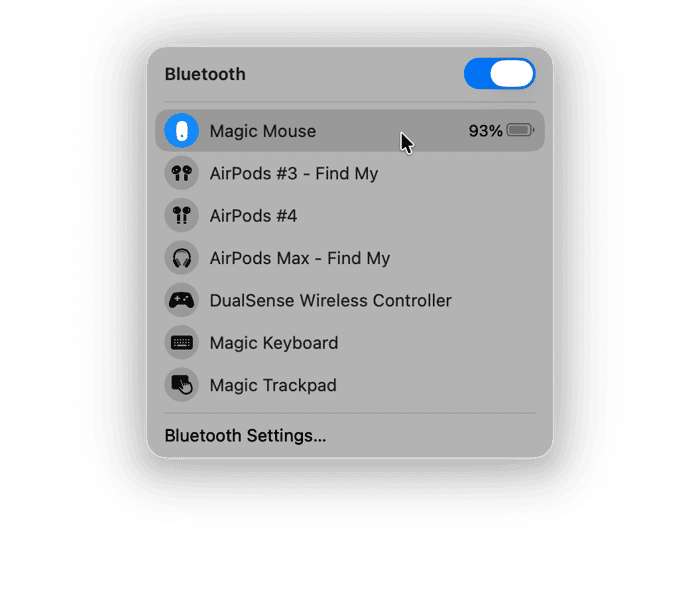Turn off the Bluetooth toggle switch
700x605 pixels.
499,74
